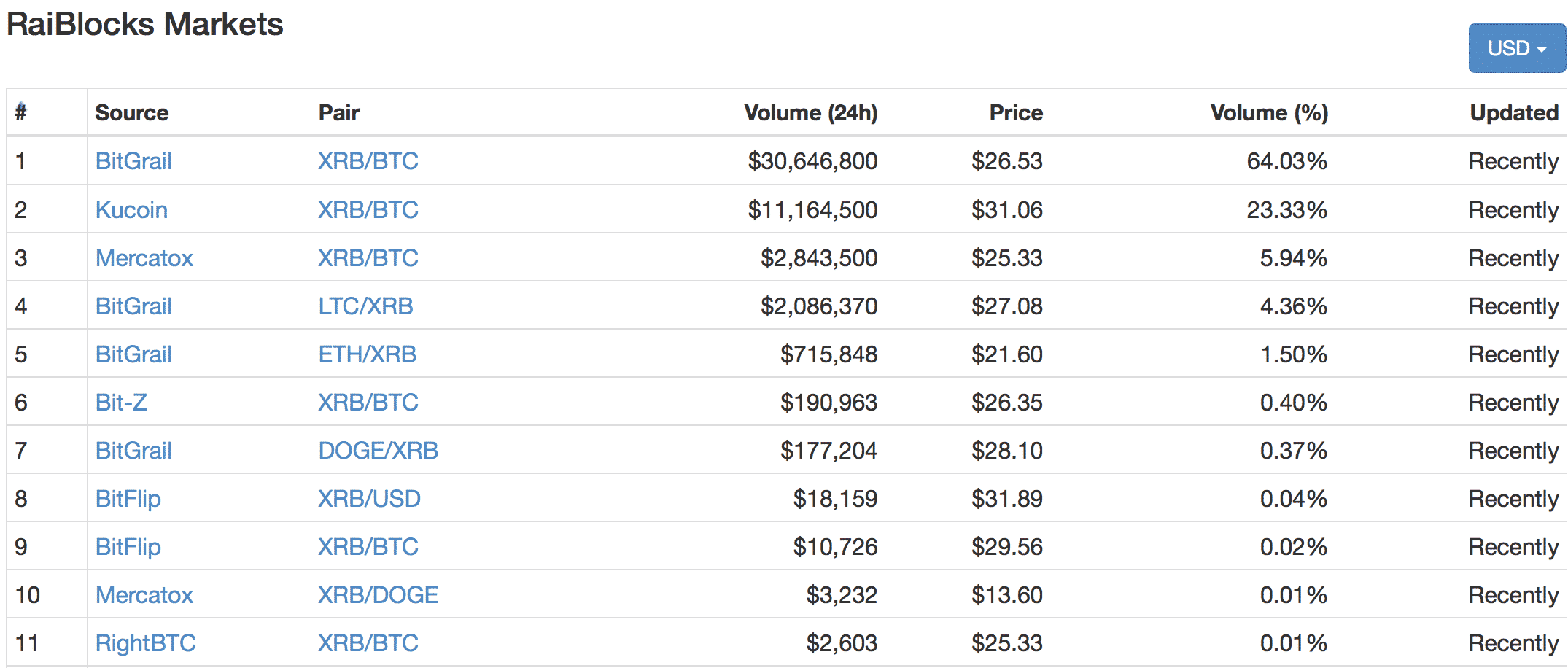Viewport: 1568px width, 668px height.
Task: Open the Kucoin exchange link
Action: 131,209
